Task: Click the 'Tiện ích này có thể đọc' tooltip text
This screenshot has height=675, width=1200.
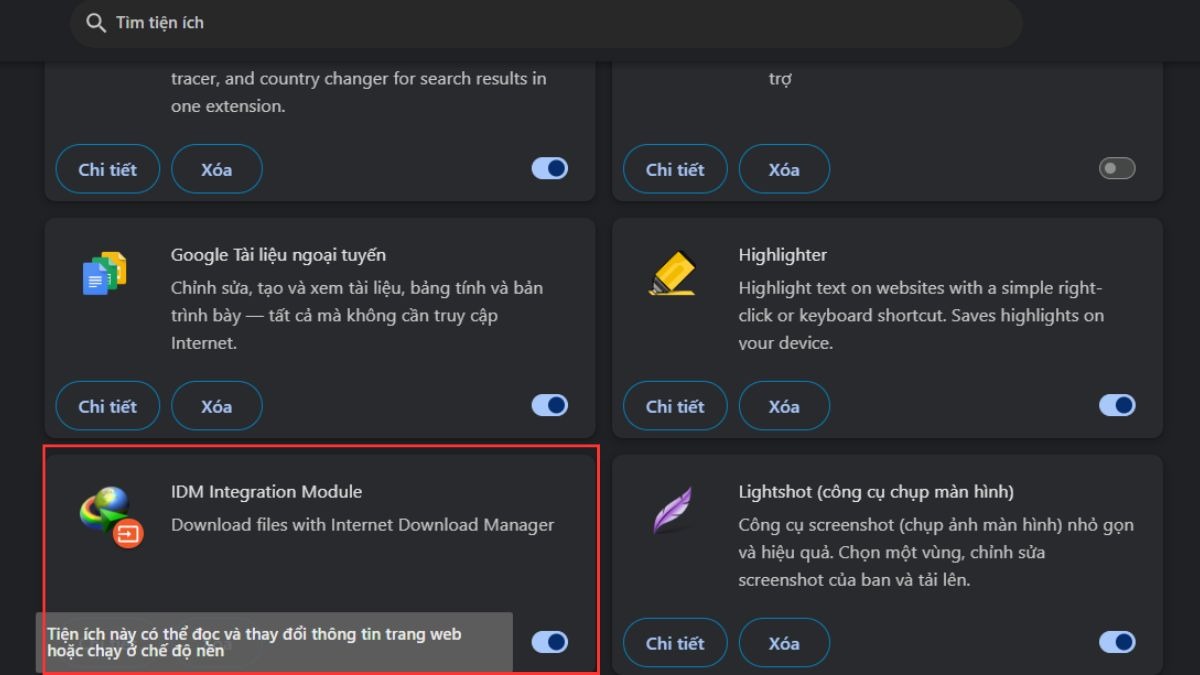Action: tap(254, 642)
